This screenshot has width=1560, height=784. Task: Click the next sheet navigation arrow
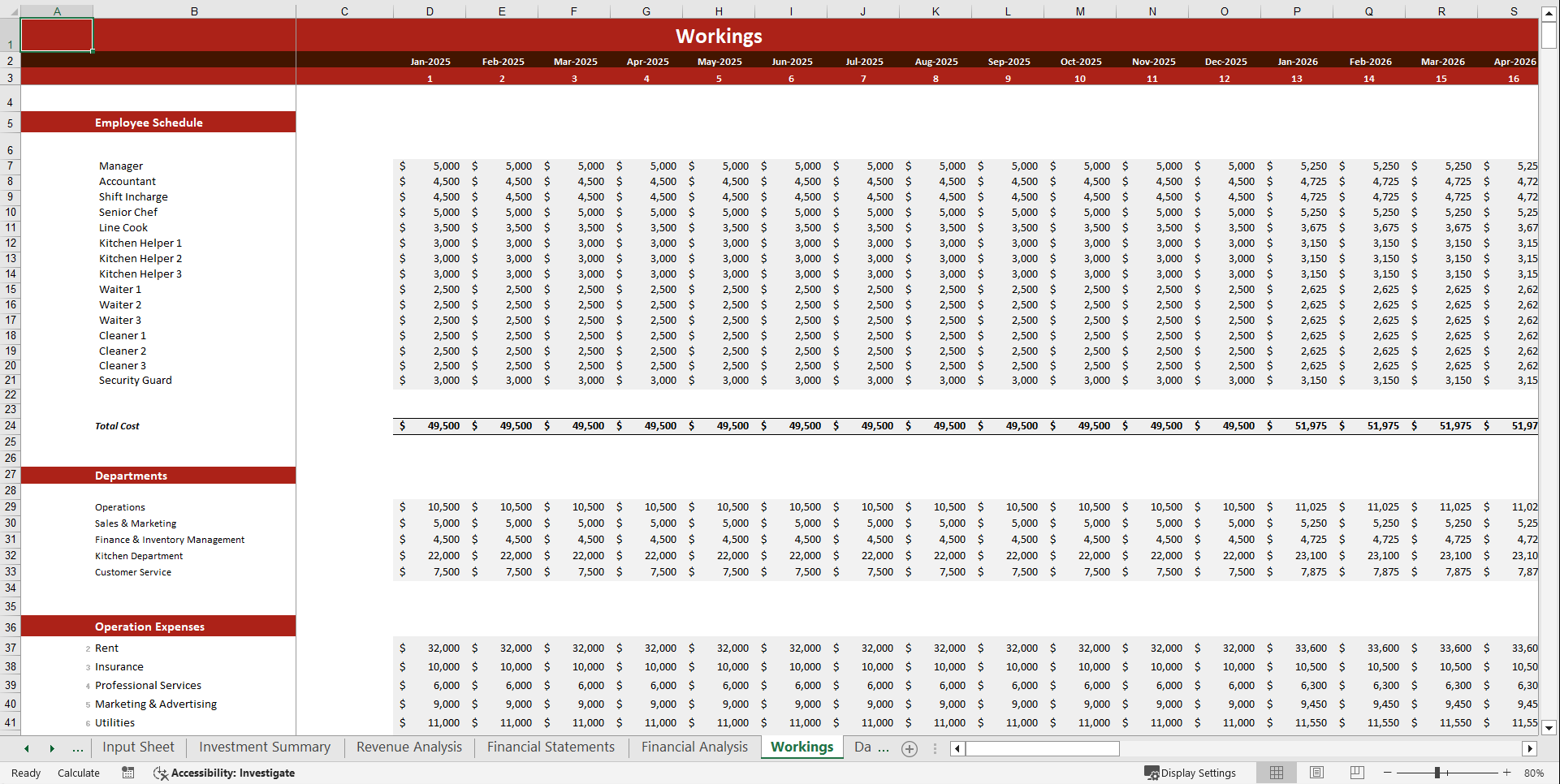[52, 748]
